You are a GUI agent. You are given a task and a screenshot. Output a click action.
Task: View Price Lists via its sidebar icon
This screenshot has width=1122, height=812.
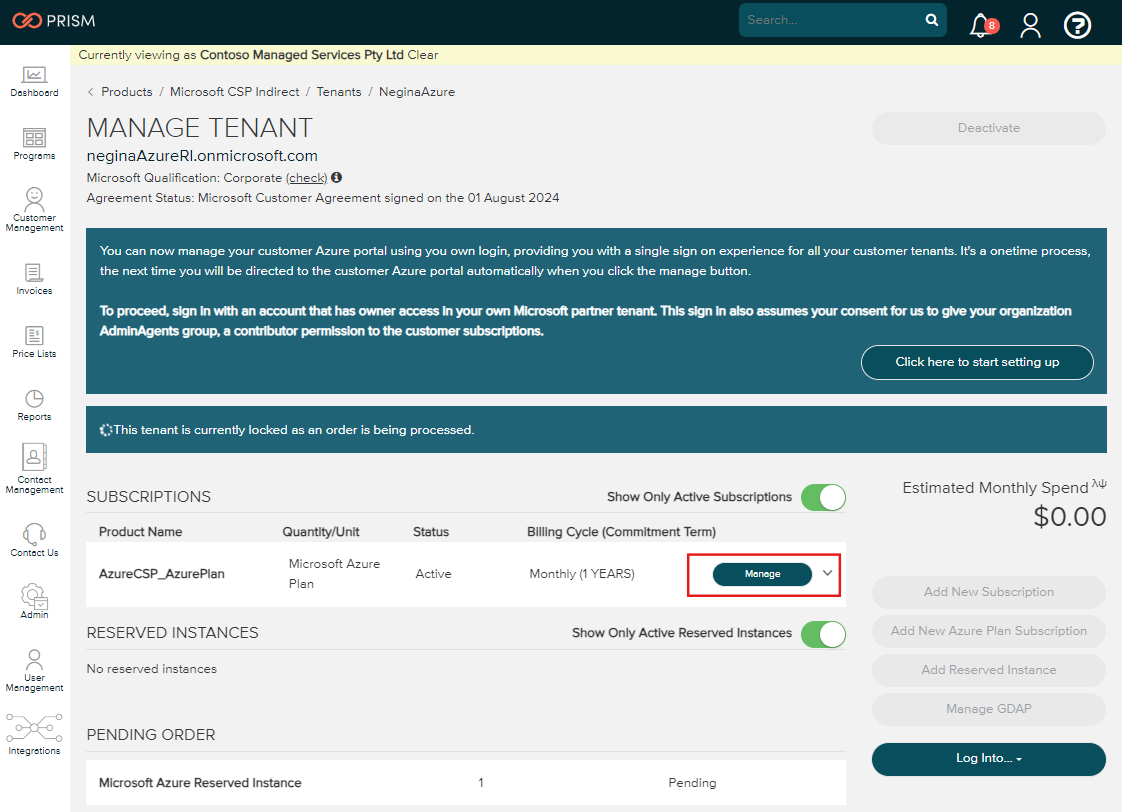click(x=34, y=339)
